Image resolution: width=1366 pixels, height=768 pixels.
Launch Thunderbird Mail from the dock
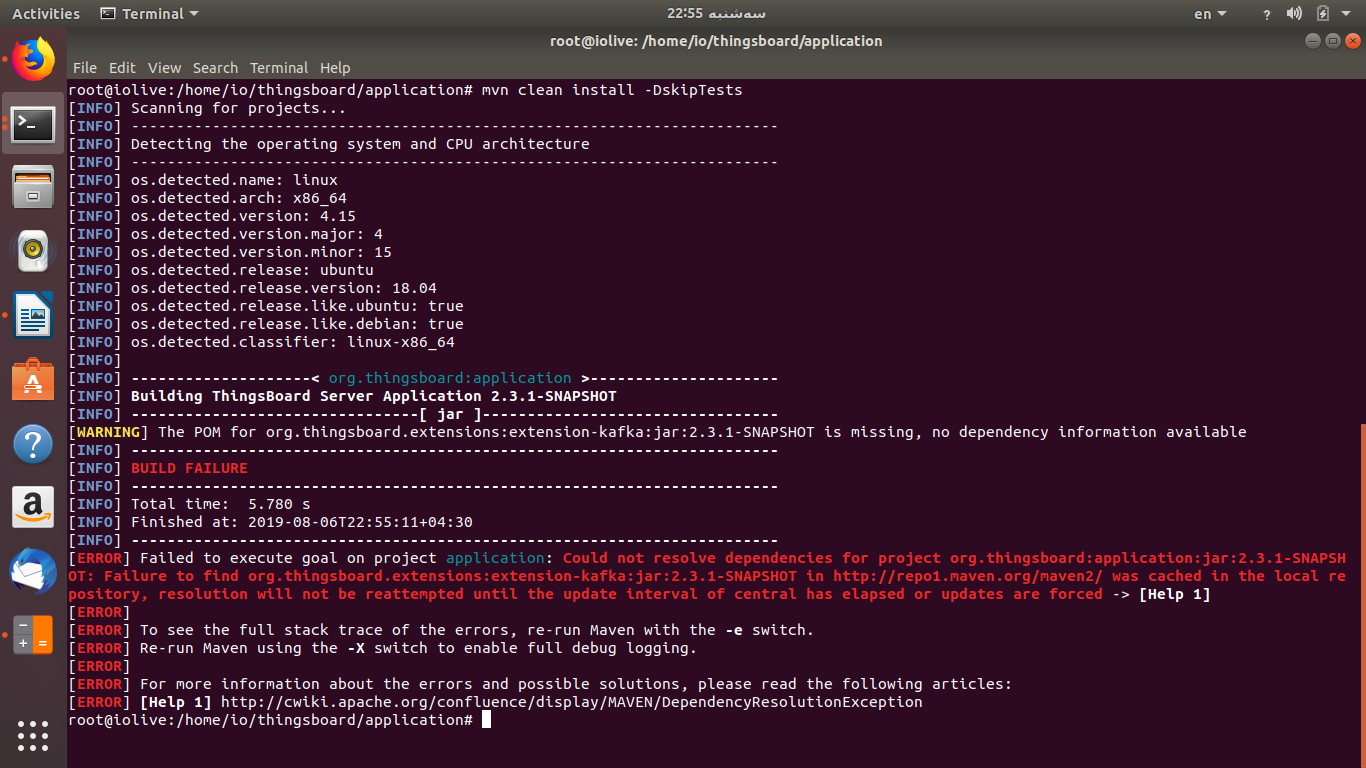[x=33, y=571]
